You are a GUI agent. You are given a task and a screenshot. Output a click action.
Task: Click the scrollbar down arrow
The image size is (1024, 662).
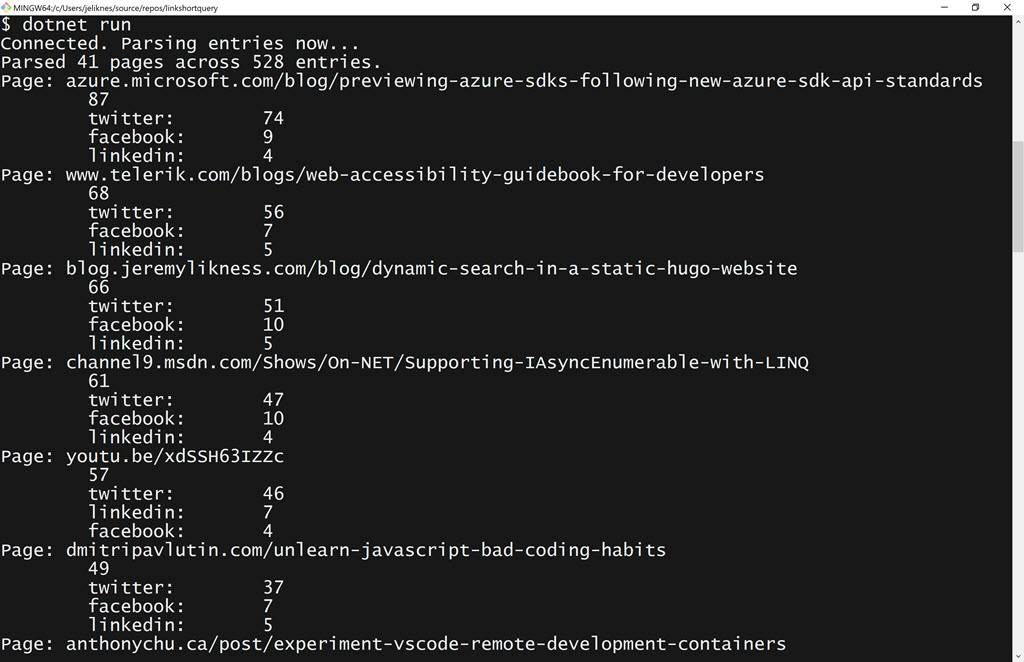tap(1018, 655)
